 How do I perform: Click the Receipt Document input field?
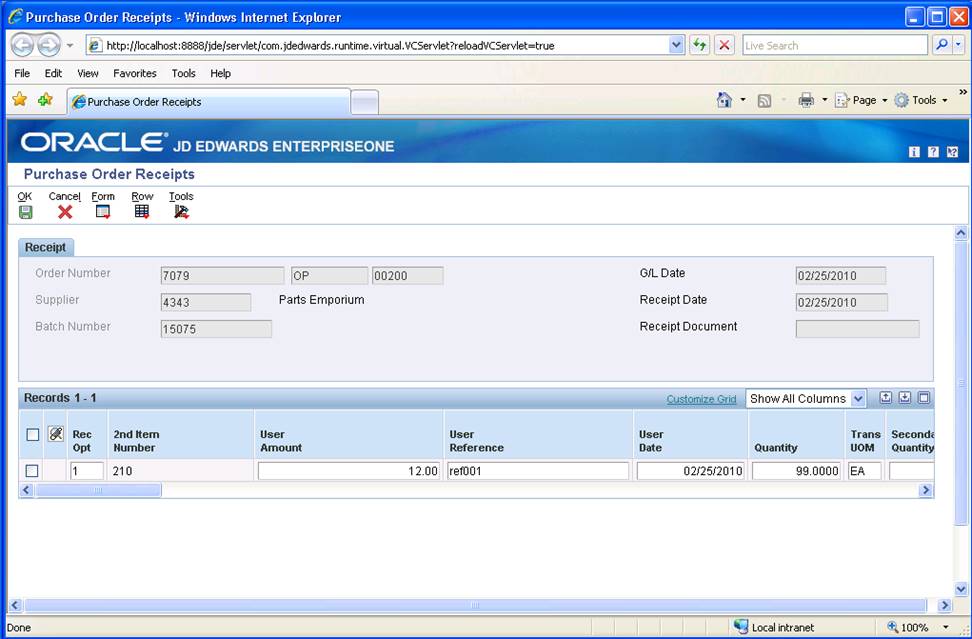click(x=857, y=329)
